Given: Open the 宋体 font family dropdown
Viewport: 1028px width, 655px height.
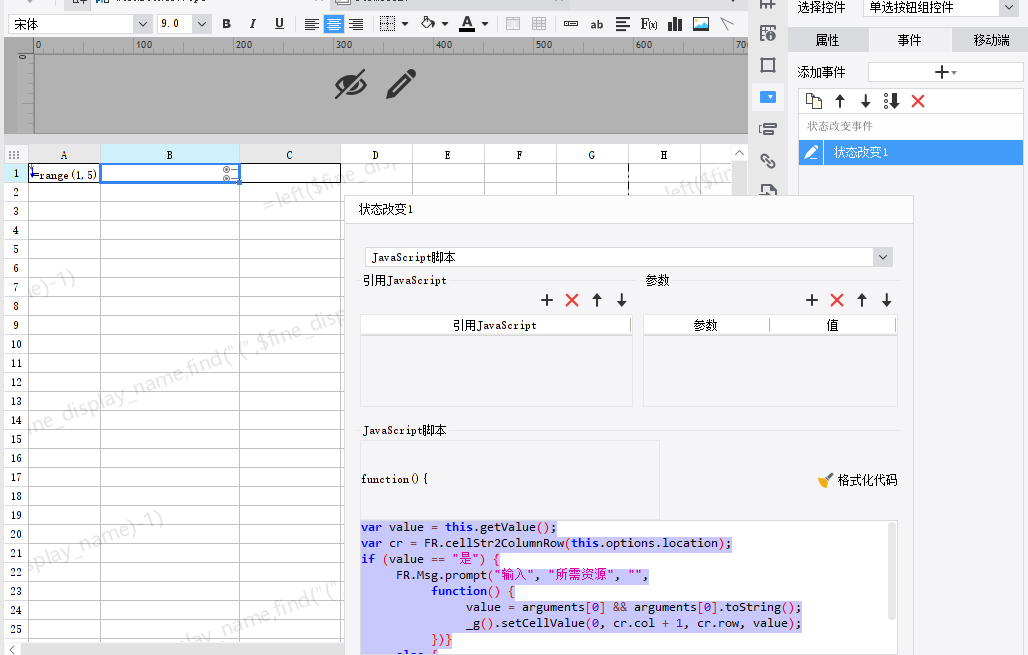Looking at the screenshot, I should pyautogui.click(x=142, y=24).
